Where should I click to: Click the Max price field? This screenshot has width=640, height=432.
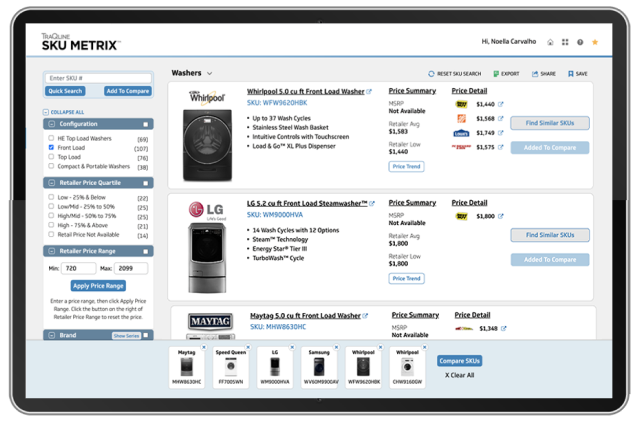(131, 268)
